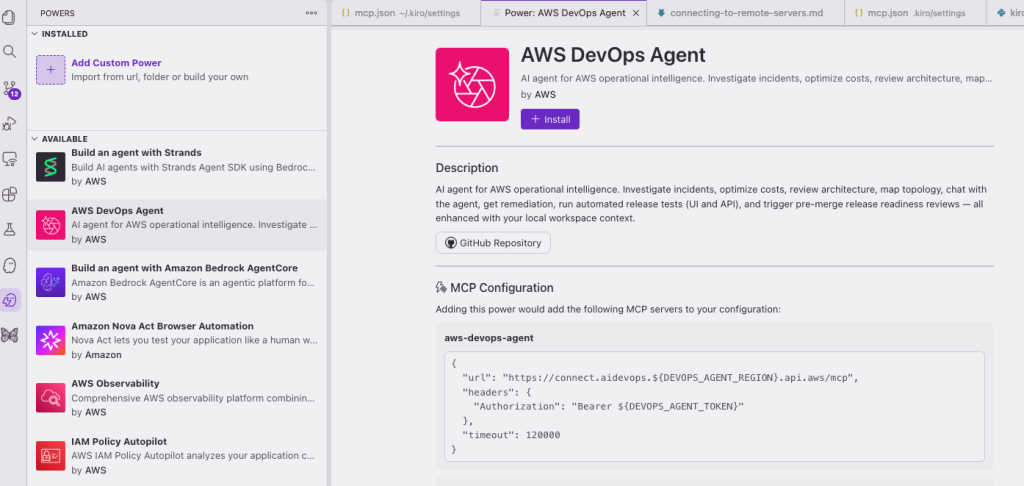
Task: Open the Explorer icon in activity bar
Action: click(x=9, y=16)
